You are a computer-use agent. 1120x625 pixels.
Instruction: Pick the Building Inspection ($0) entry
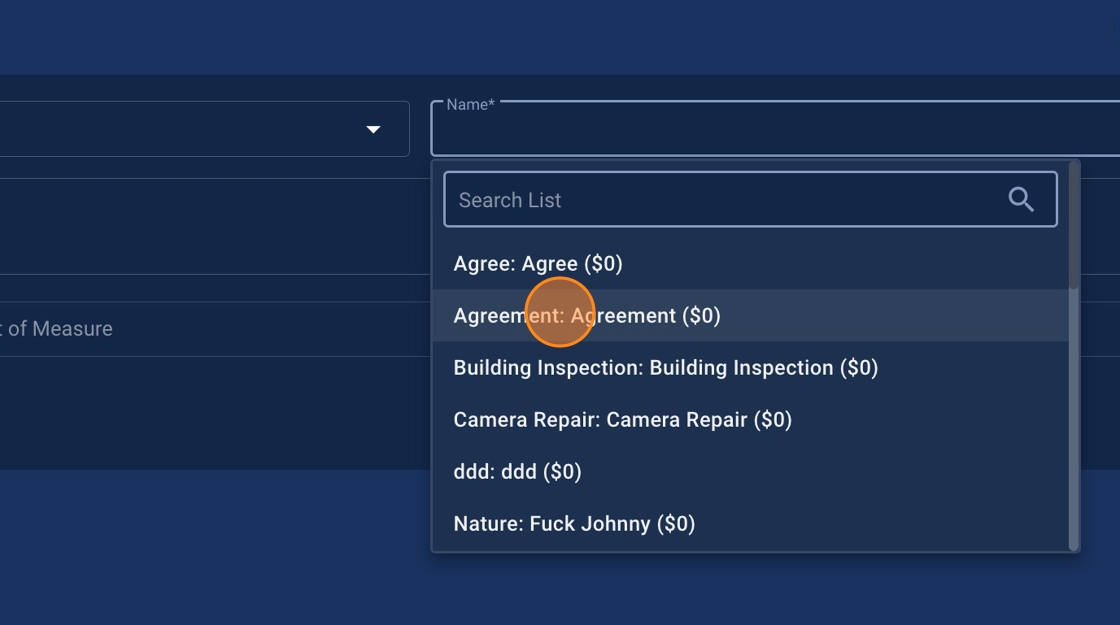(665, 368)
